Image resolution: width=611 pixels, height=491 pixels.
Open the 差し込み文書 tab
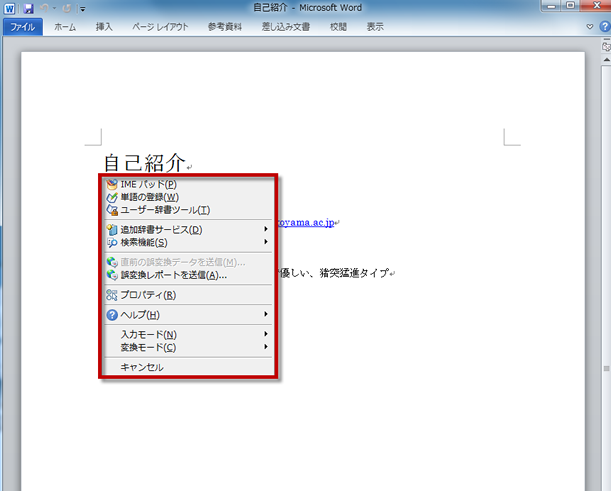click(286, 27)
